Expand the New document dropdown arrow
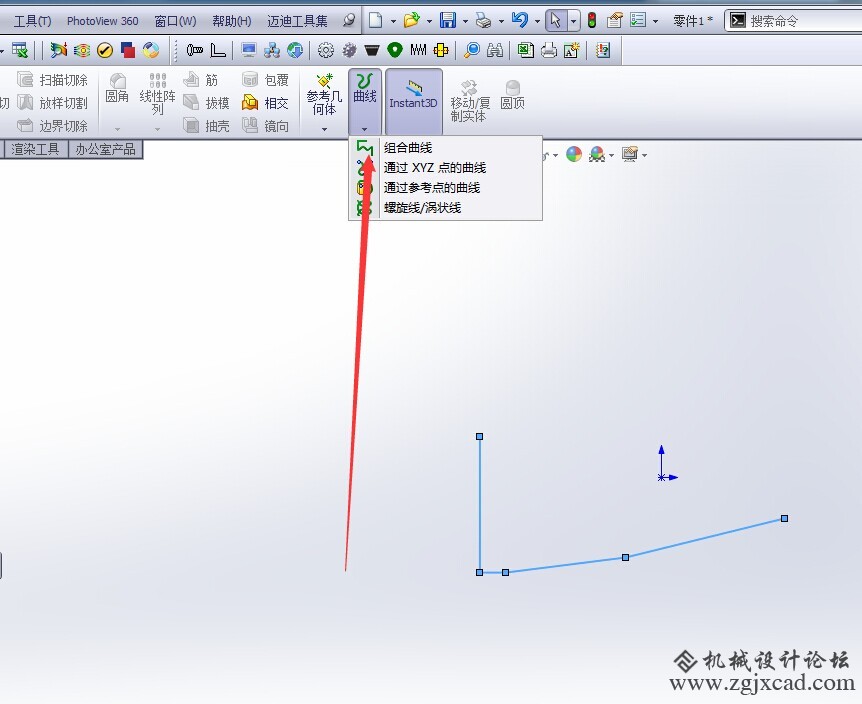Screen dimensions: 862x704 (394, 21)
